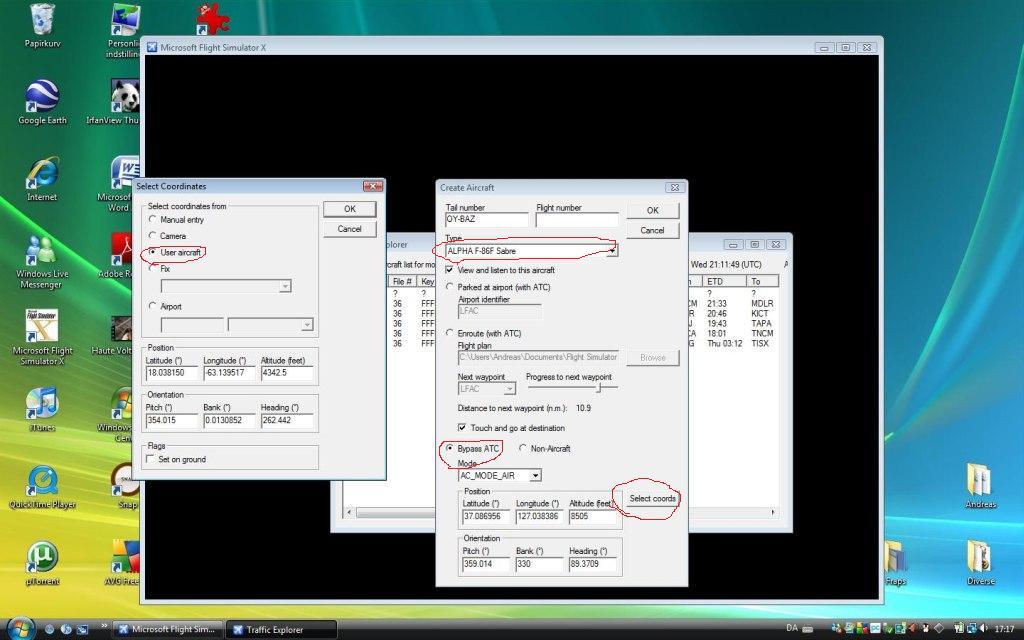Open the Papirkurv recycle bin icon
This screenshot has width=1024, height=640.
tap(42, 20)
